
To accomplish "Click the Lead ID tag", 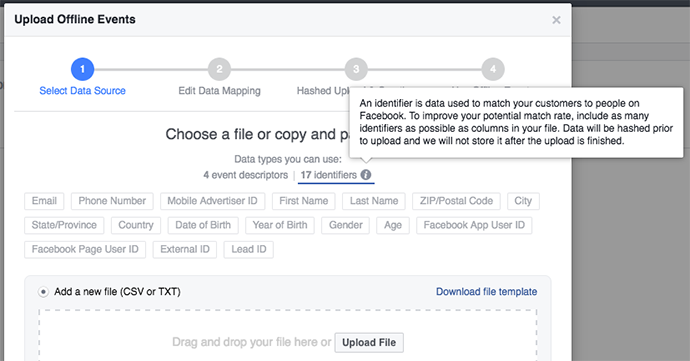I will pyautogui.click(x=249, y=249).
